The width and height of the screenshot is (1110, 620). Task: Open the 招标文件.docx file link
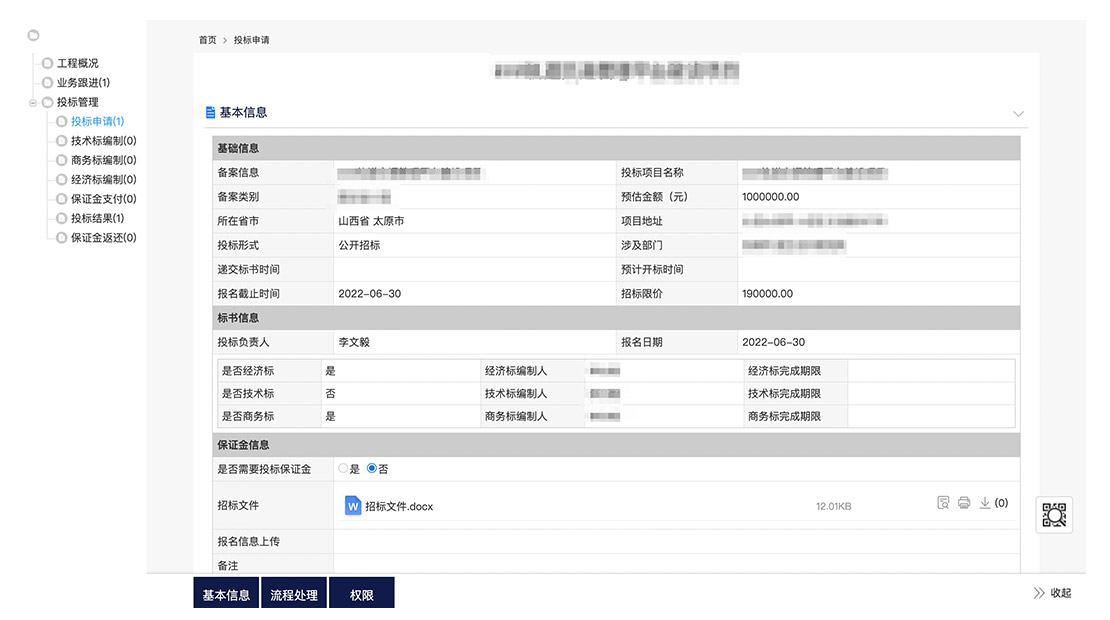(399, 506)
